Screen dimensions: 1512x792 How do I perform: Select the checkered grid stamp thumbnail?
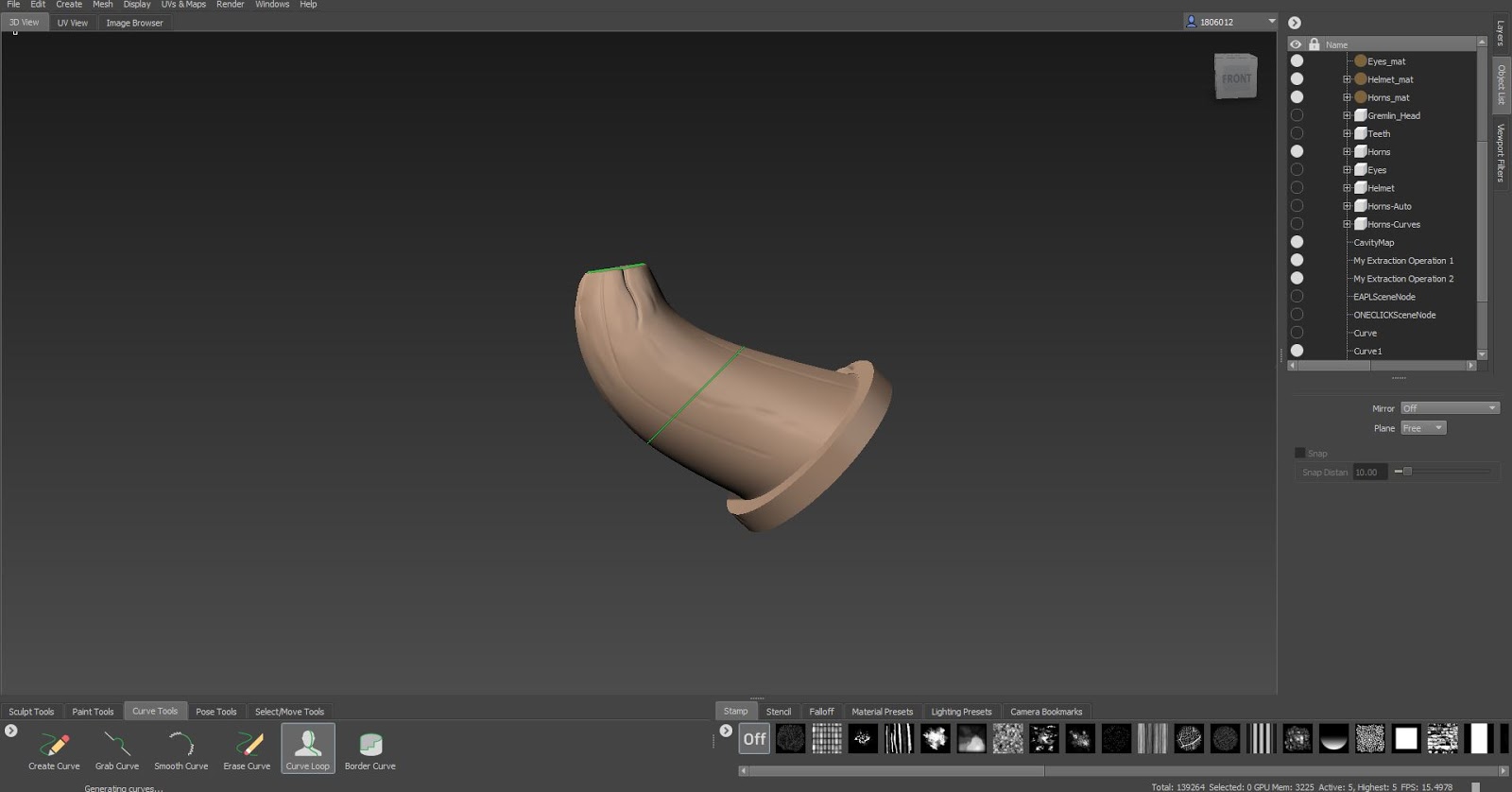coord(826,739)
